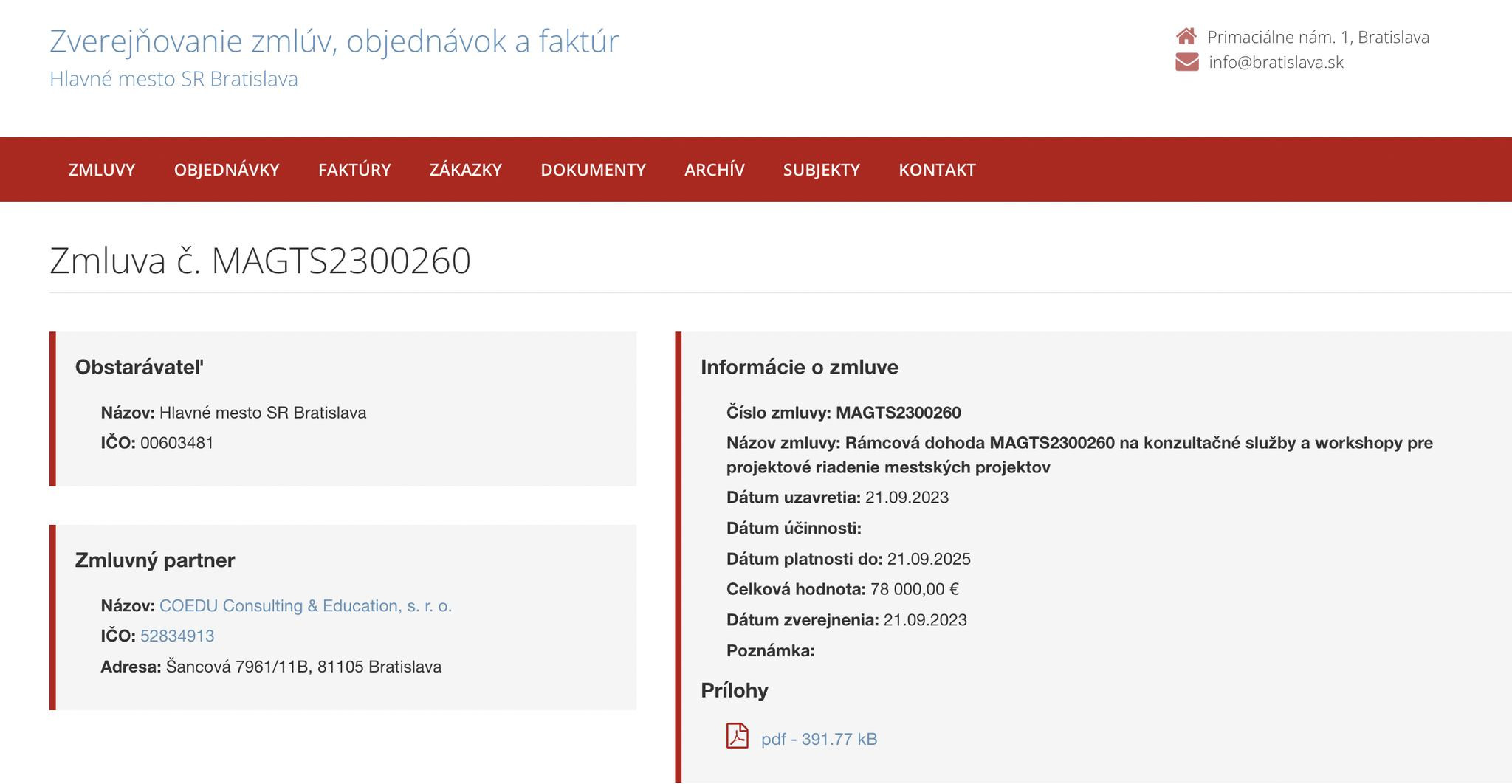
Task: Select the IČO 00603481 value
Action: [x=177, y=443]
